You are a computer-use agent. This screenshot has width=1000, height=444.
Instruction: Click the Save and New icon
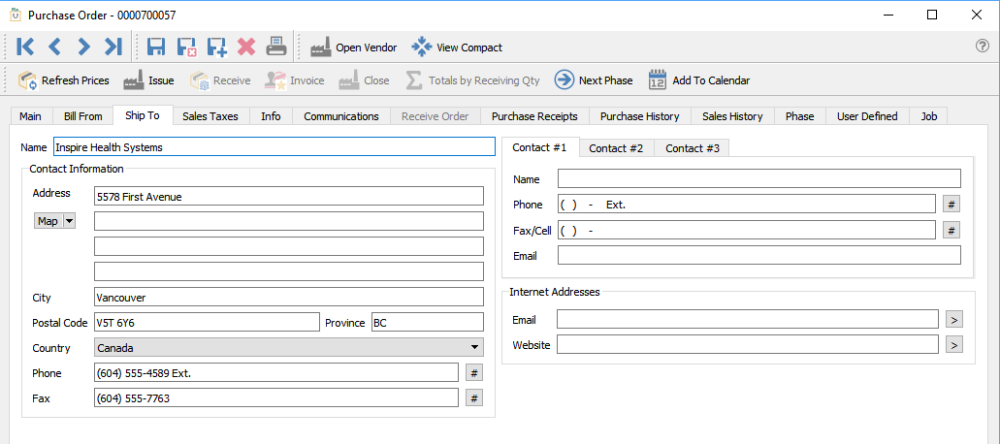tap(216, 47)
